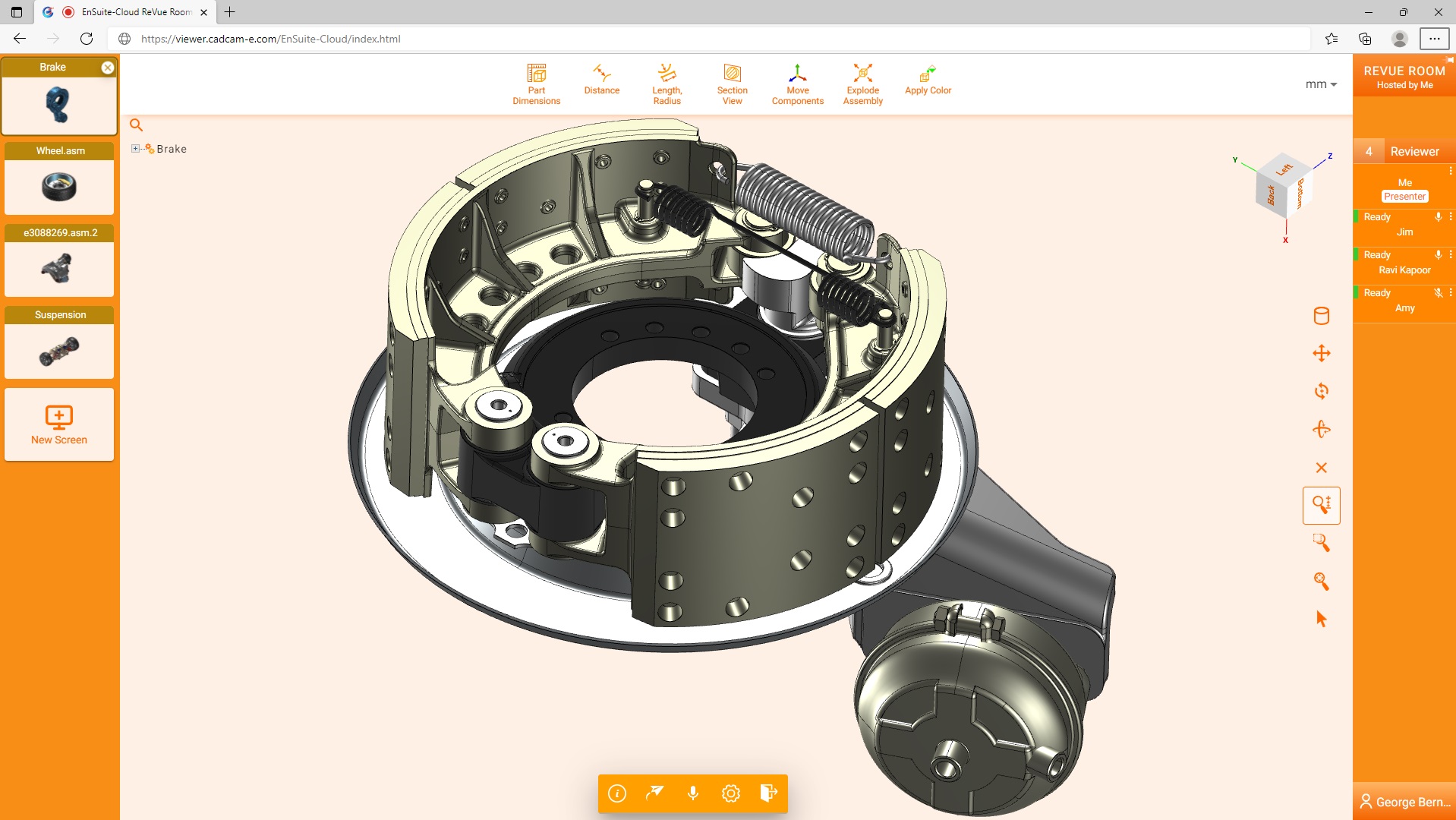This screenshot has height=820, width=1456.
Task: Click the New Screen button
Action: coord(58,423)
